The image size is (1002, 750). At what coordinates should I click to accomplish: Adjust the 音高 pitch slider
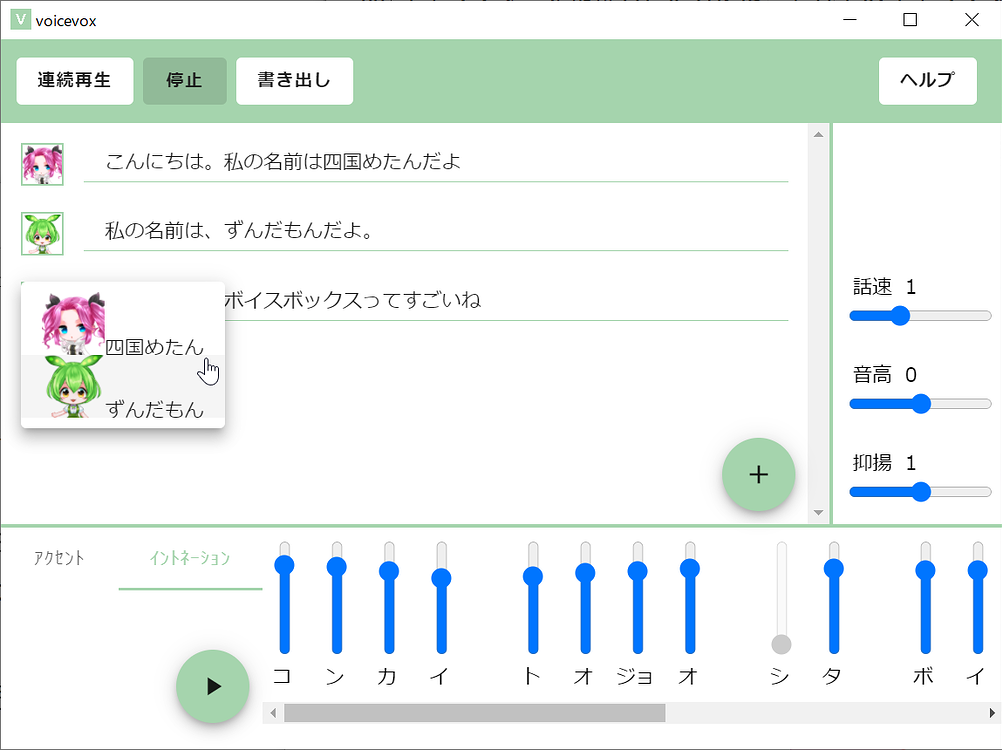click(x=919, y=403)
